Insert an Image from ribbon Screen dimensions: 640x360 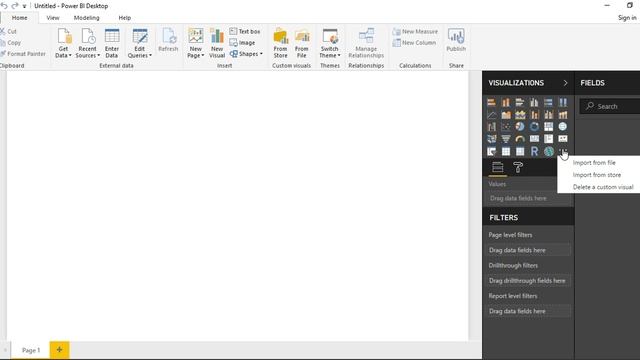click(x=242, y=42)
